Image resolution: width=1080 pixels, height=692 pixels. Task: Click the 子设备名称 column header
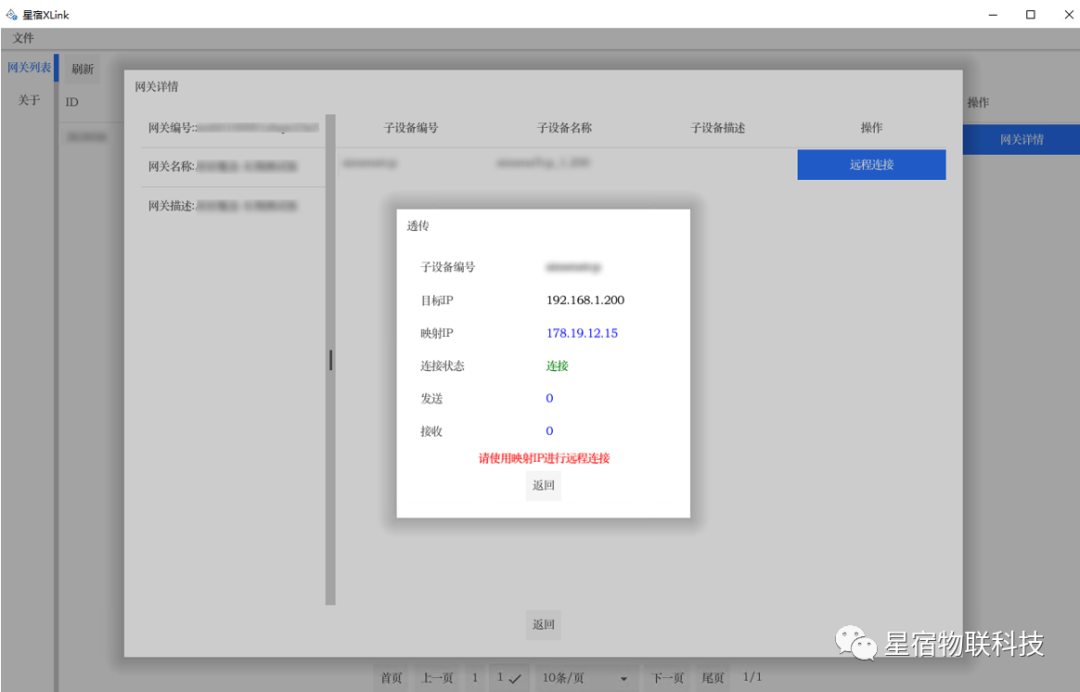564,128
